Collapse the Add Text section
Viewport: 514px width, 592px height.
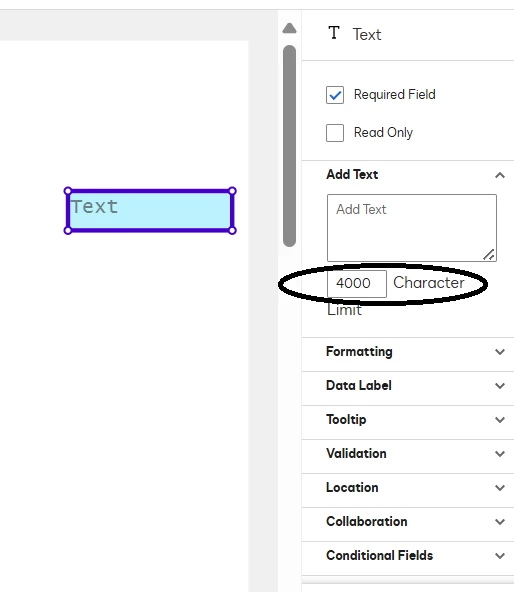tap(500, 175)
